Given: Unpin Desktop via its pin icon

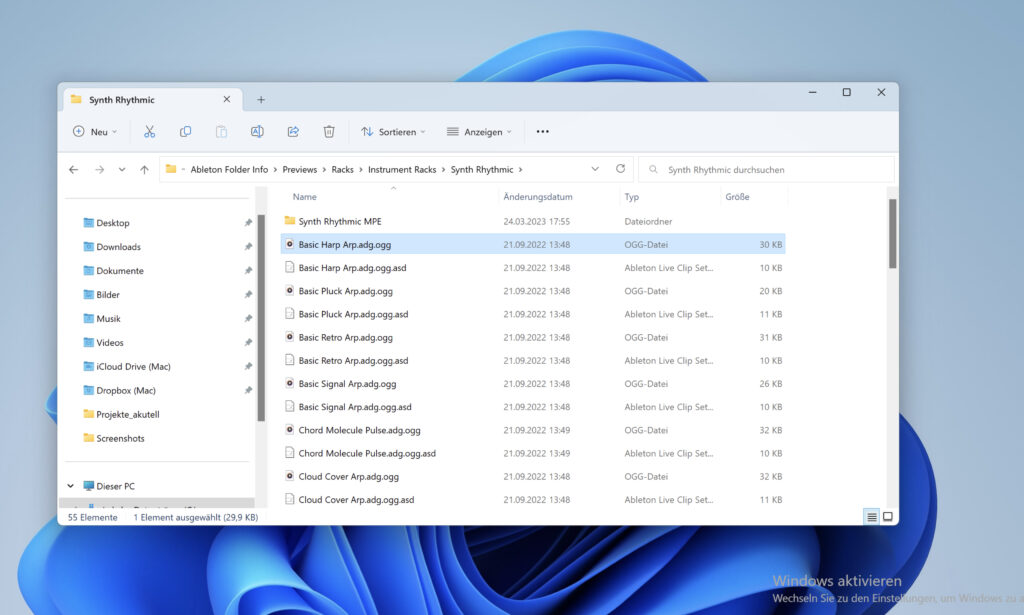Looking at the screenshot, I should (x=248, y=223).
